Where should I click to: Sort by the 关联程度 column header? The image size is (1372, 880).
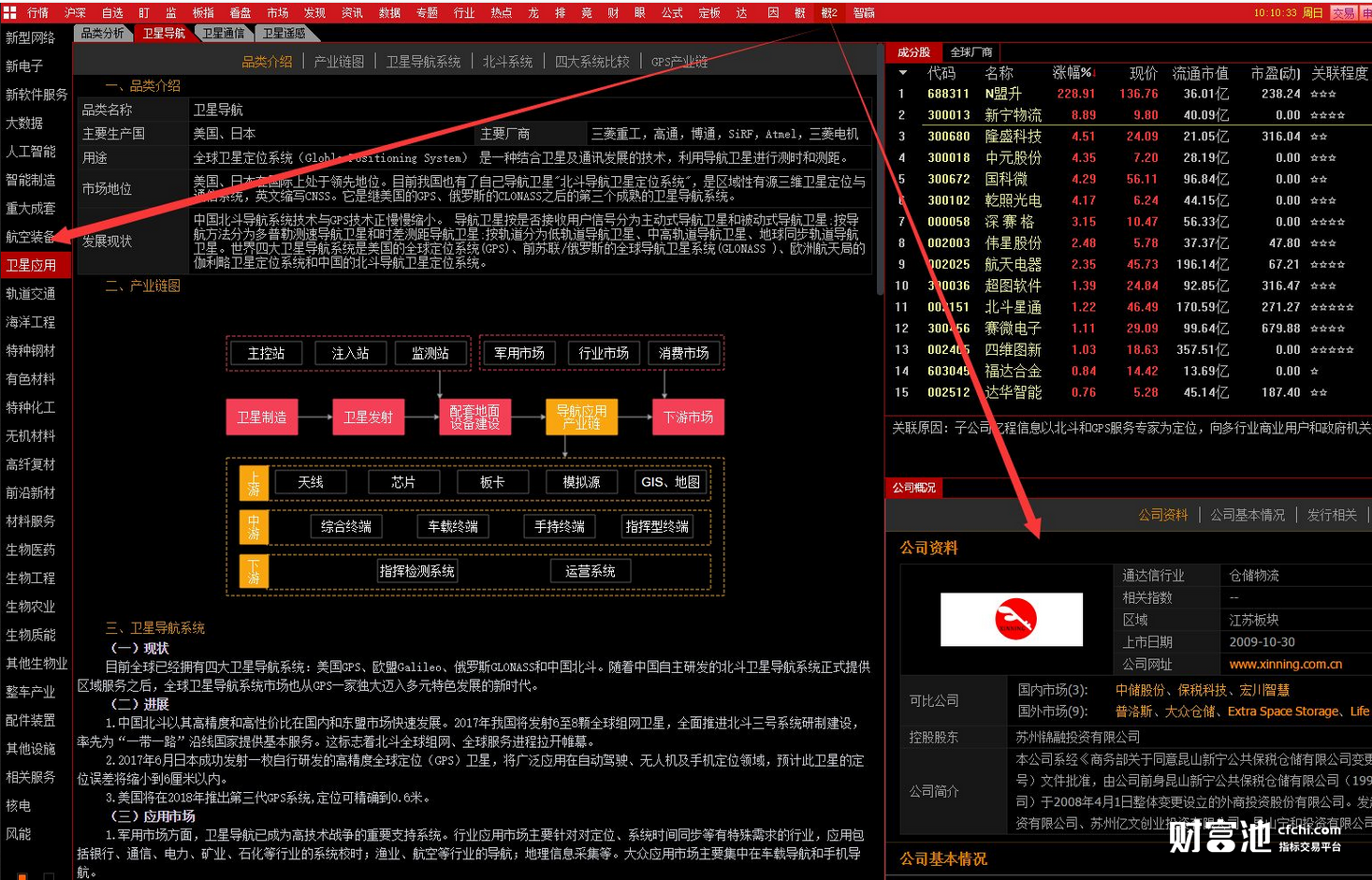tap(1339, 73)
